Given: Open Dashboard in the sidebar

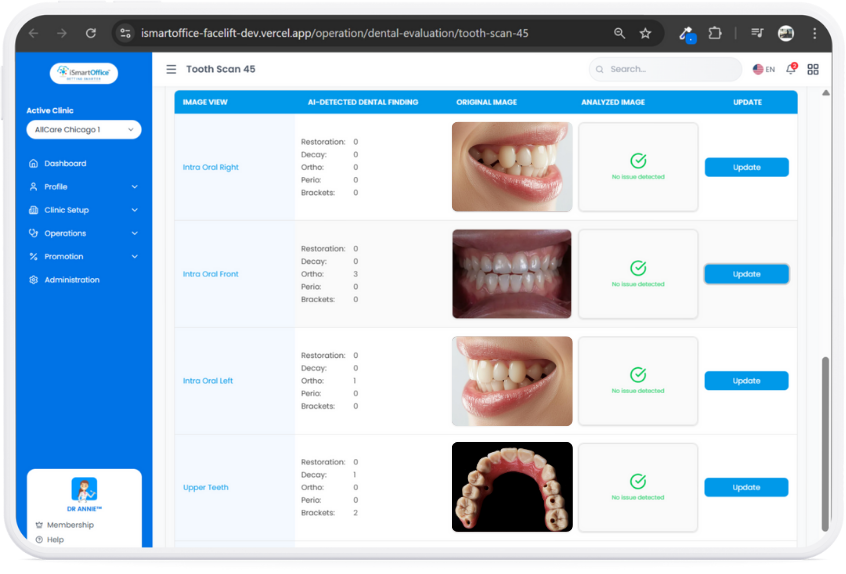Looking at the screenshot, I should click(x=65, y=163).
